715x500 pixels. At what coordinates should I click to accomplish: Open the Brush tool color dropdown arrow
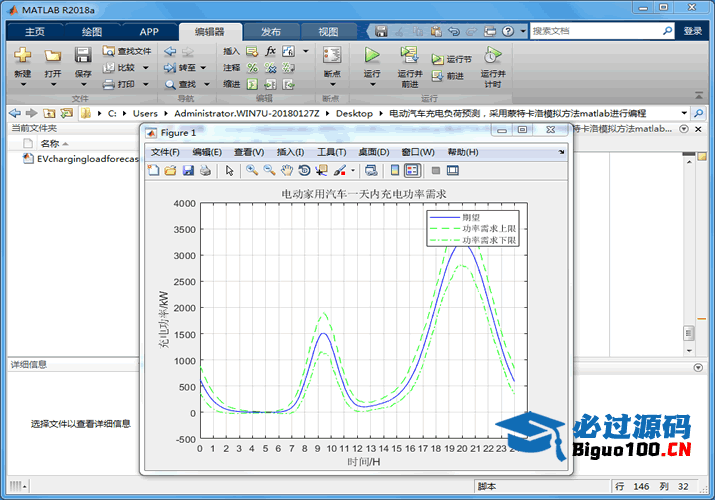353,171
